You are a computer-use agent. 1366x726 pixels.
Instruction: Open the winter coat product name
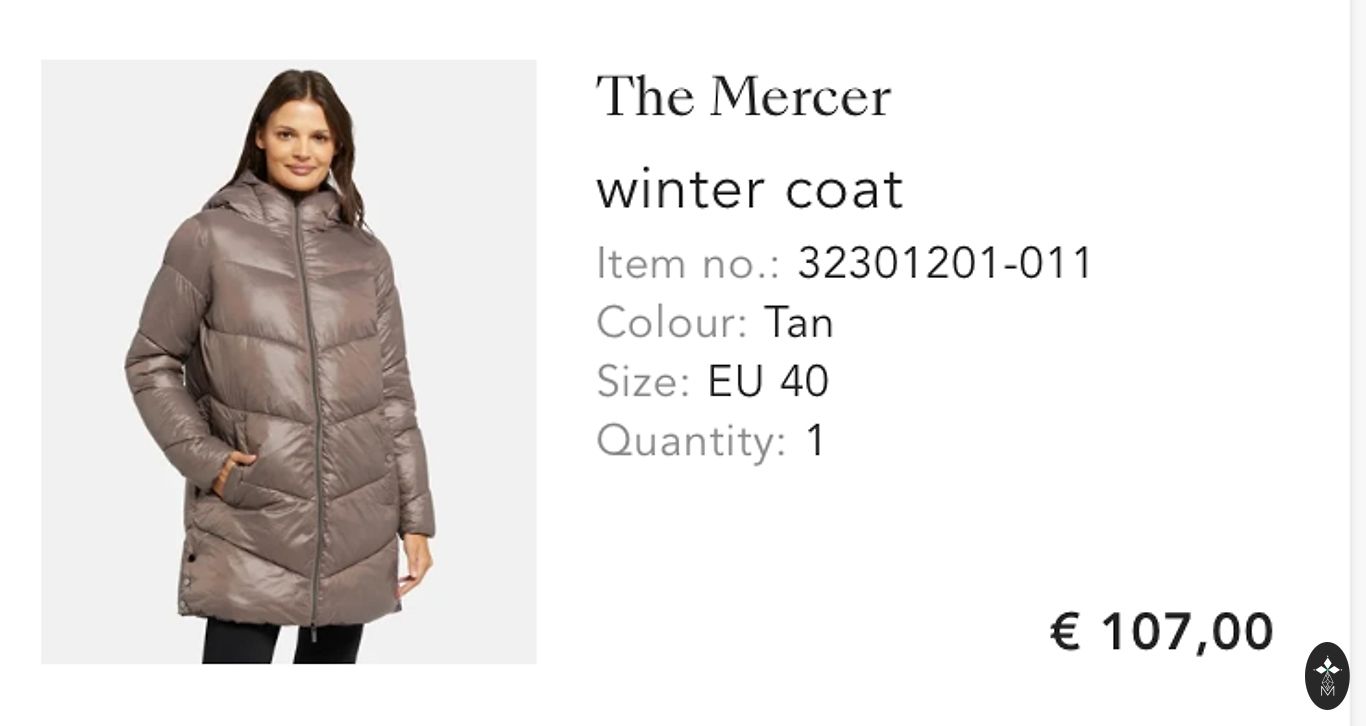point(749,190)
